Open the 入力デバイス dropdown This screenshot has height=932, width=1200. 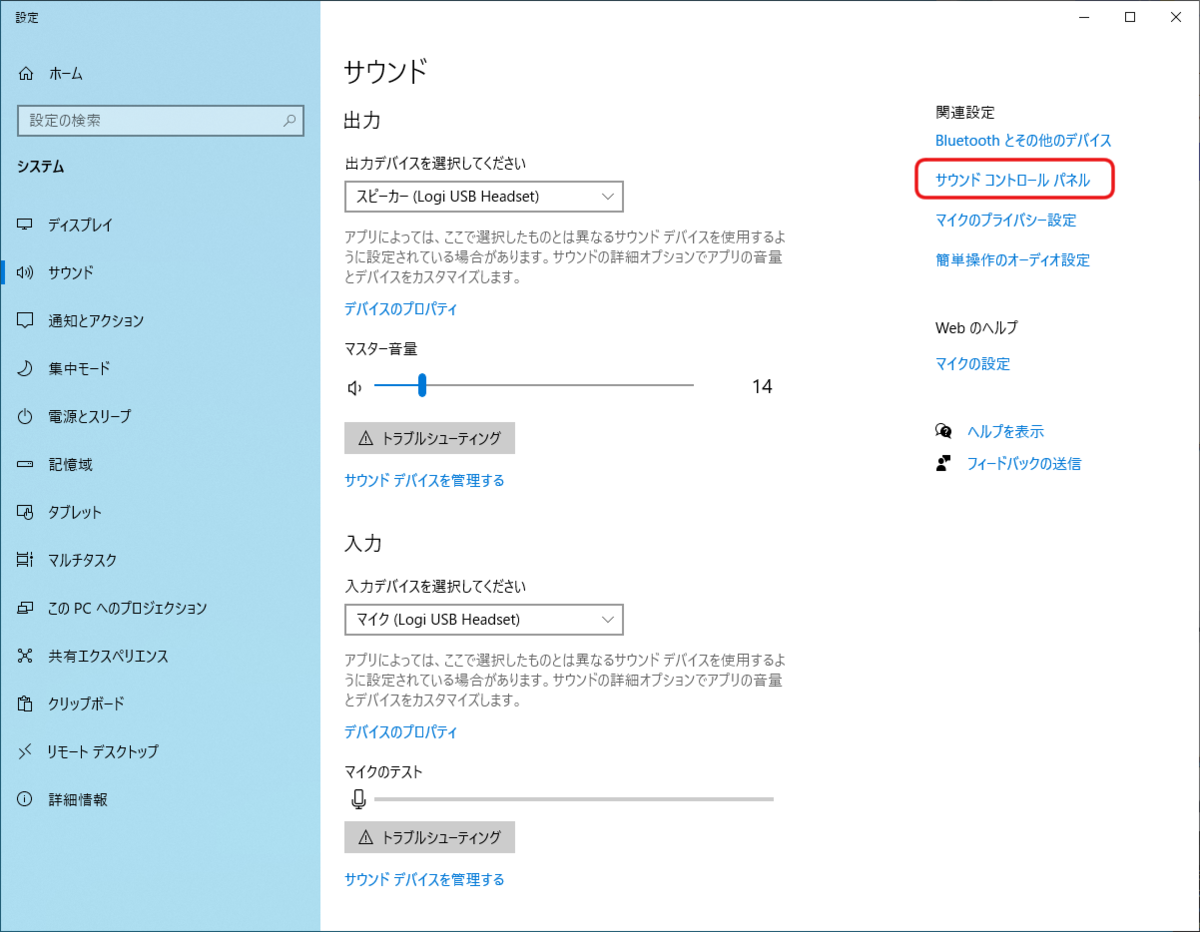(x=482, y=619)
